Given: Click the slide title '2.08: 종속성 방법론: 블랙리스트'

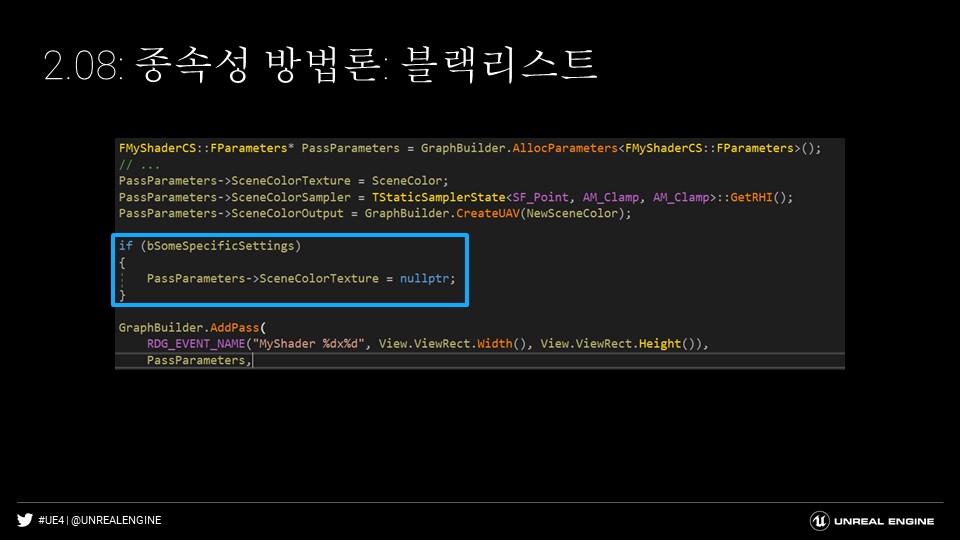Looking at the screenshot, I should click(x=320, y=65).
